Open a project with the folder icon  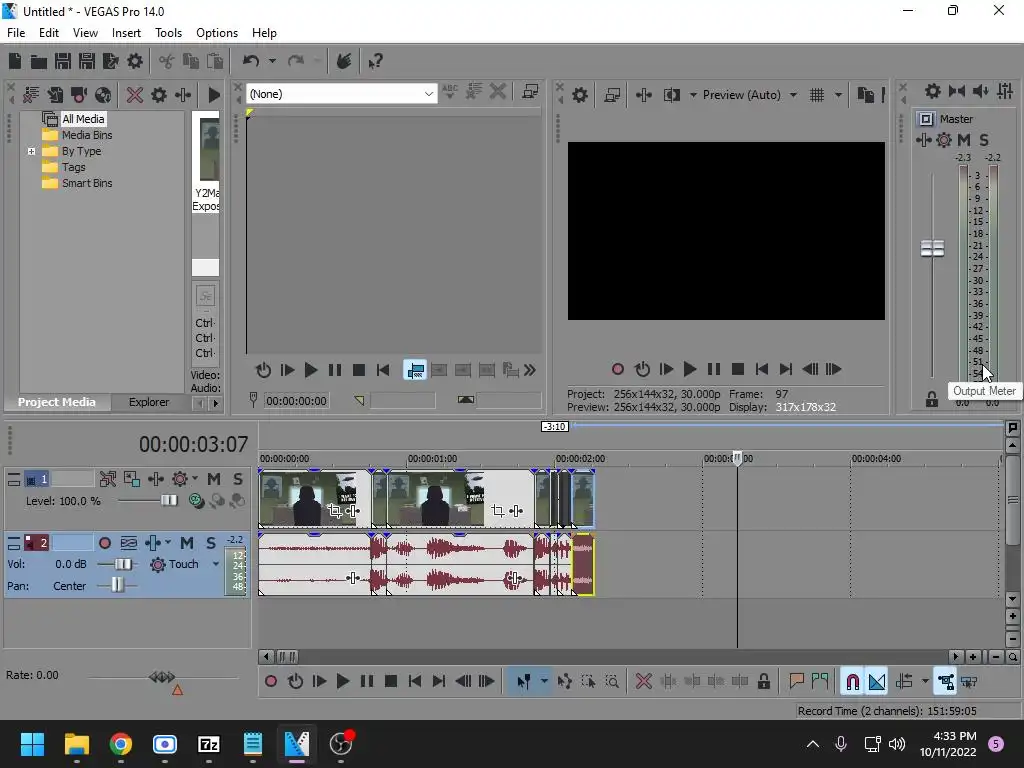(x=39, y=62)
